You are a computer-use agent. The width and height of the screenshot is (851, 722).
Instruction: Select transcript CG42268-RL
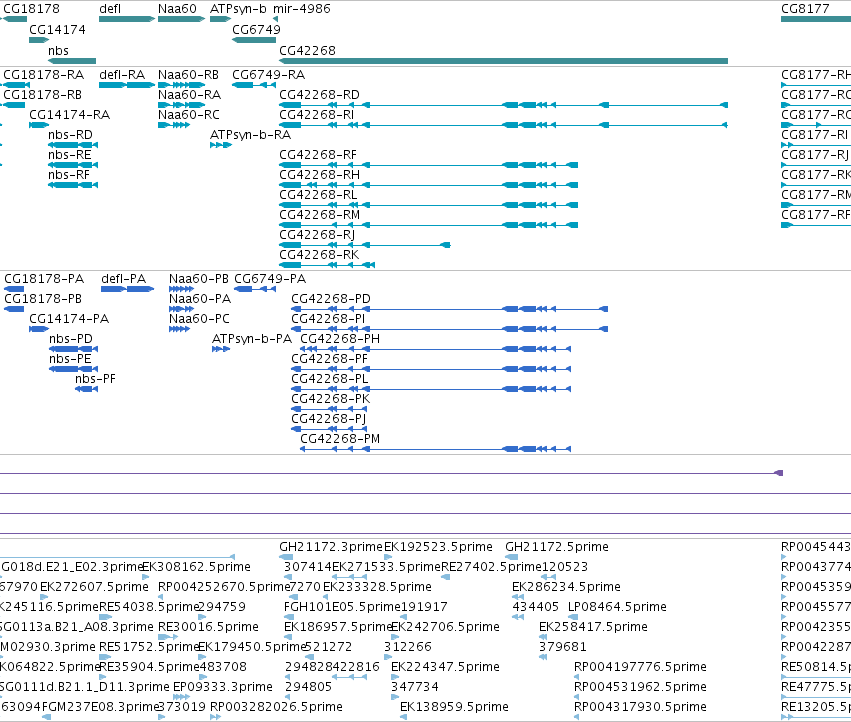tap(428, 205)
